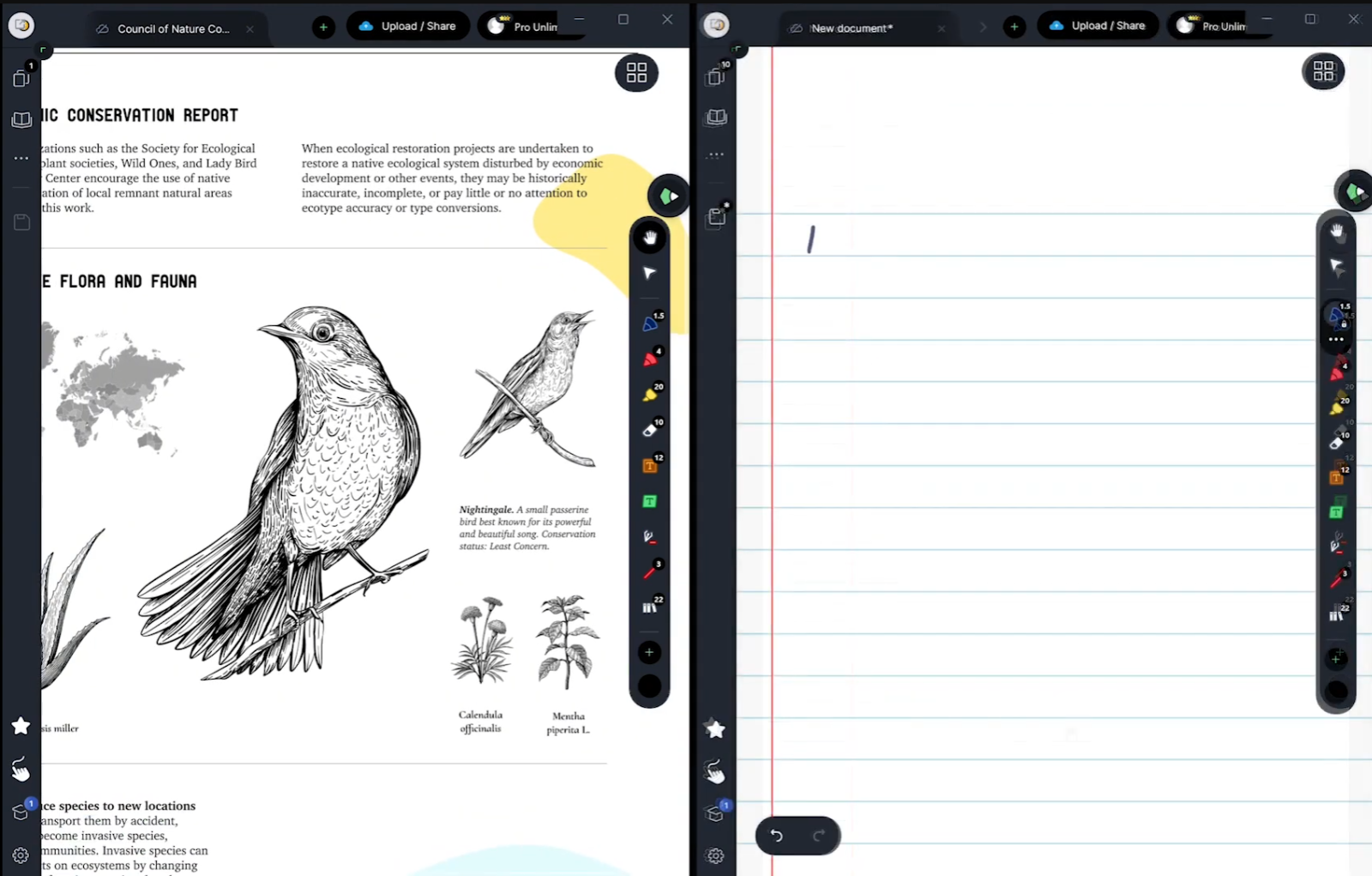Click Upload / Share in left window
Screen dimensions: 1372x876
[407, 27]
